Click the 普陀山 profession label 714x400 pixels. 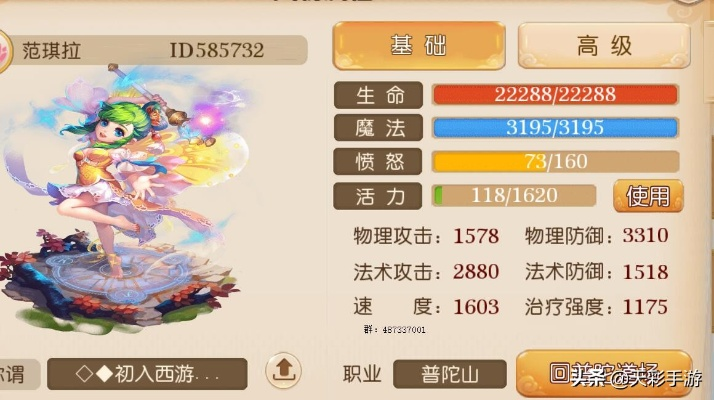[450, 374]
